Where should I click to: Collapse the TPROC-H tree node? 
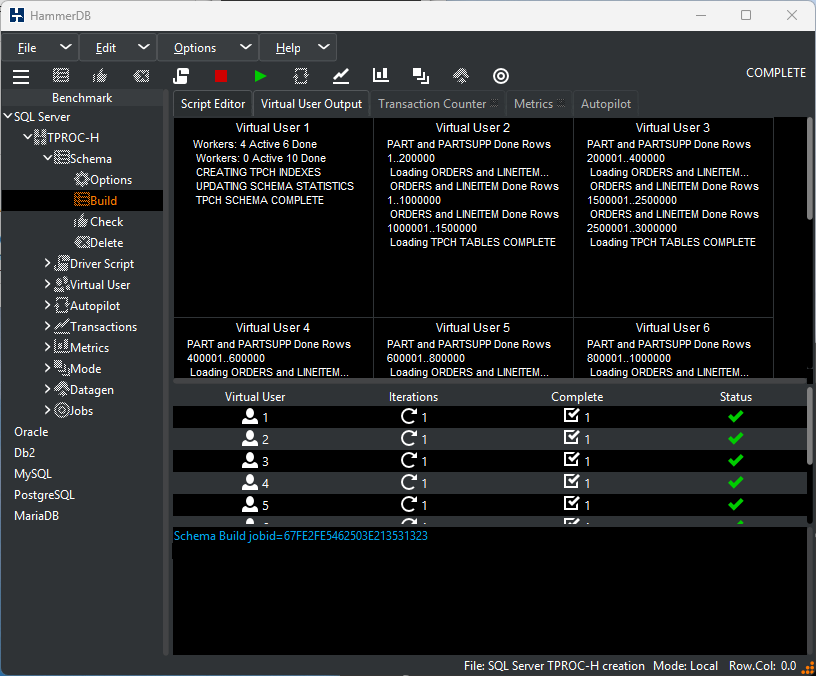[x=28, y=137]
